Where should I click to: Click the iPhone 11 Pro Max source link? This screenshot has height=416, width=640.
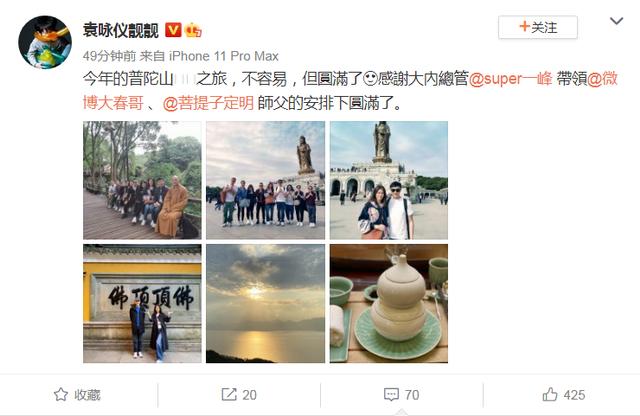(x=224, y=56)
